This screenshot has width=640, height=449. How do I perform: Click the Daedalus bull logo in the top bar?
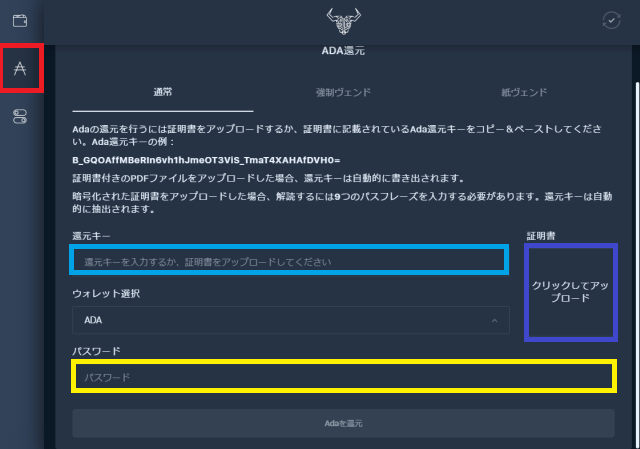coord(343,21)
